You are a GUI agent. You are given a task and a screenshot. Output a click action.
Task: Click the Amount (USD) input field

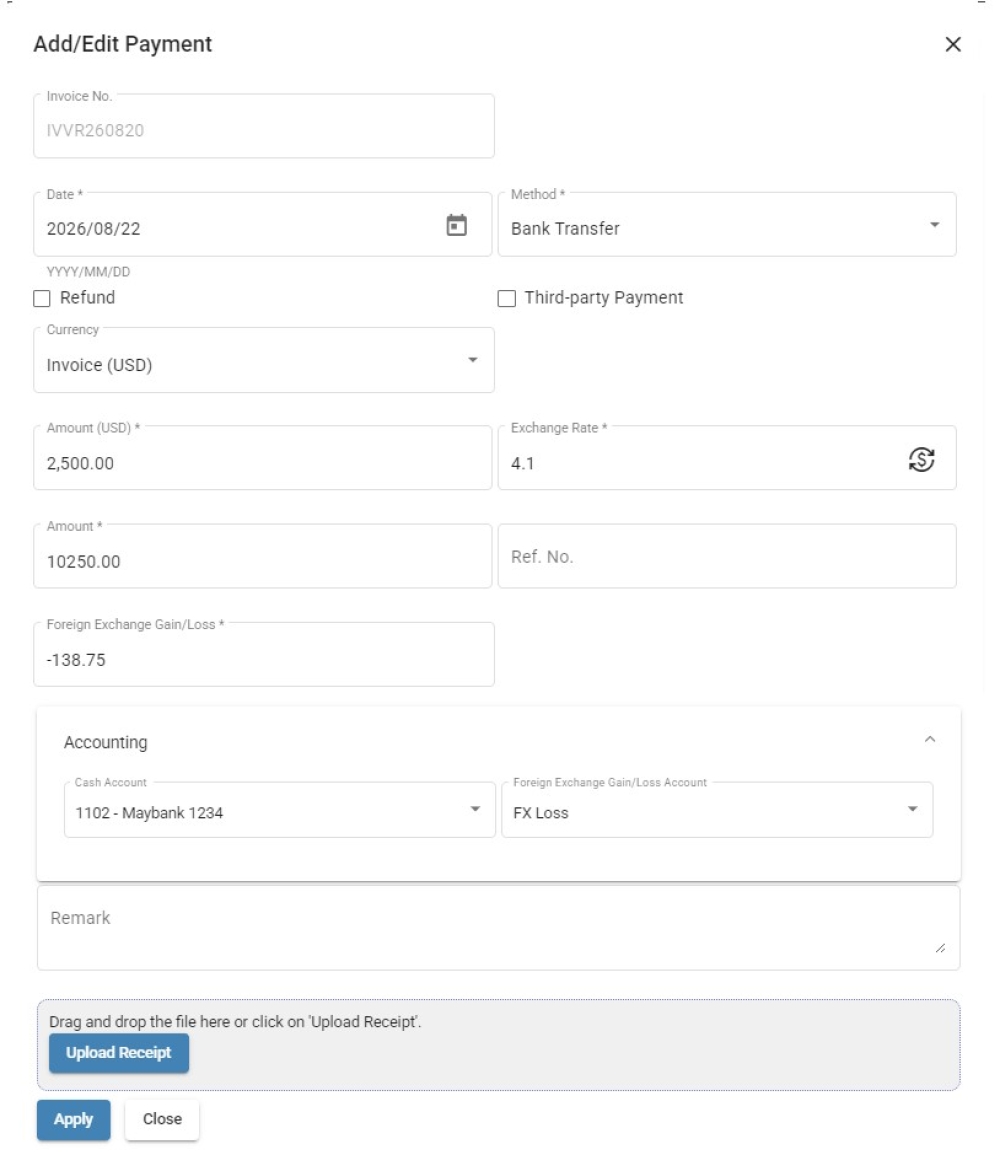tap(262, 459)
